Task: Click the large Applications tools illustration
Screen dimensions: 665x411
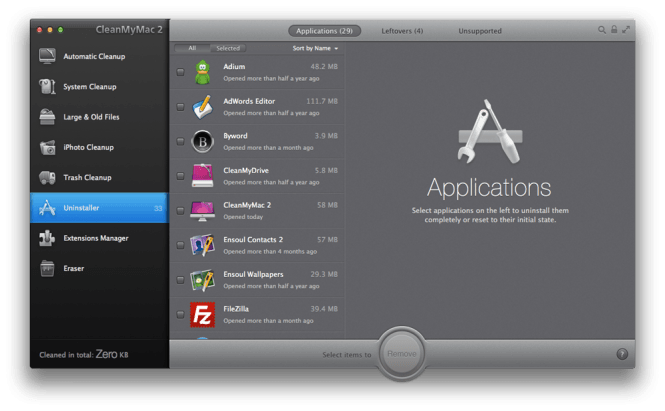Action: pos(490,131)
